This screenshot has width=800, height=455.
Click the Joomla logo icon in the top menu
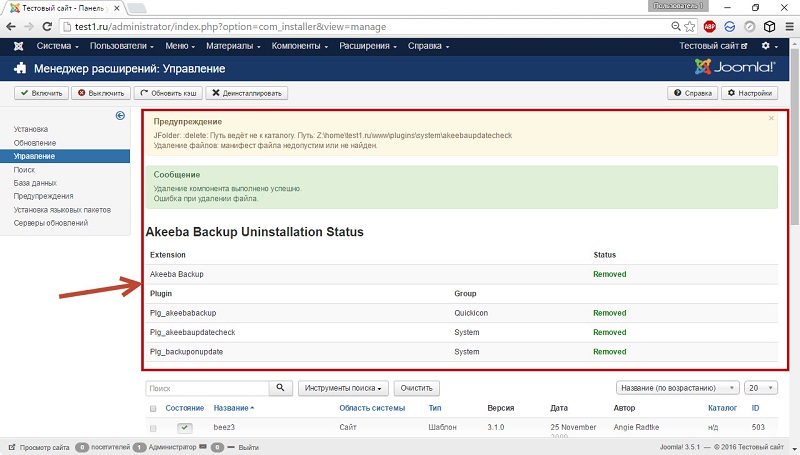click(19, 46)
